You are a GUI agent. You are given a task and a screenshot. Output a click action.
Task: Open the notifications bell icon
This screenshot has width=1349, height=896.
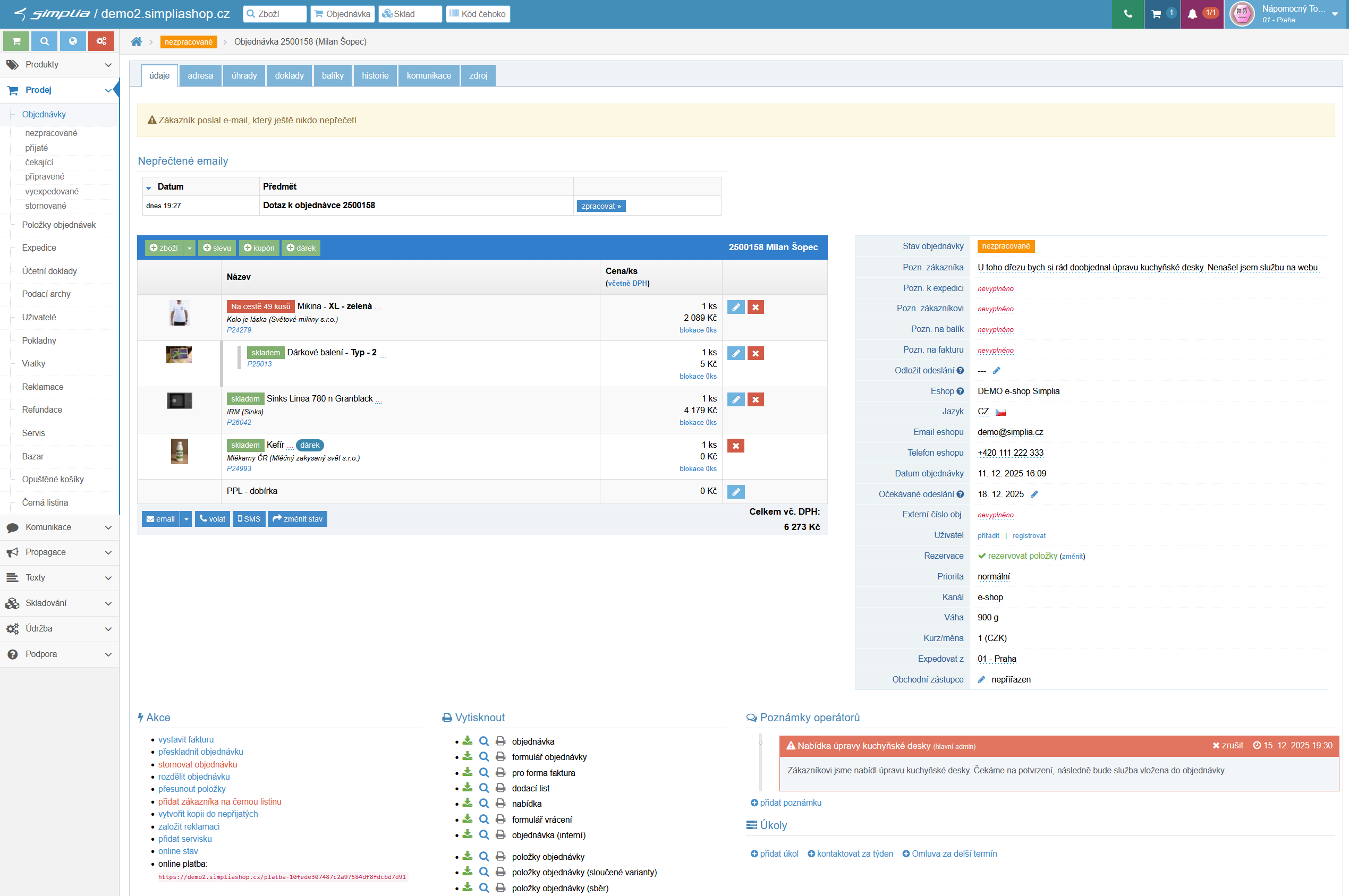click(x=1192, y=14)
